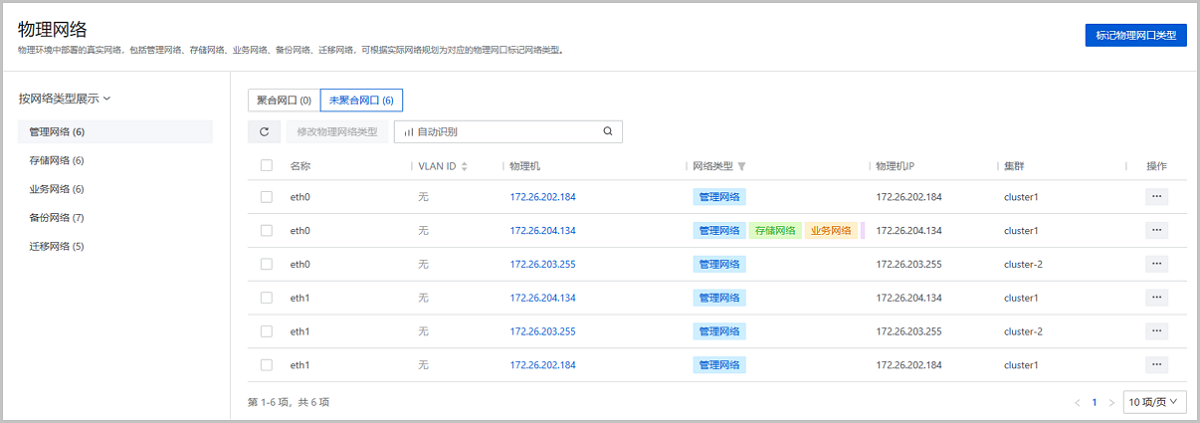Viewport: 1200px width, 423px height.
Task: Click the VLAN ID sort icon
Action: 464,166
